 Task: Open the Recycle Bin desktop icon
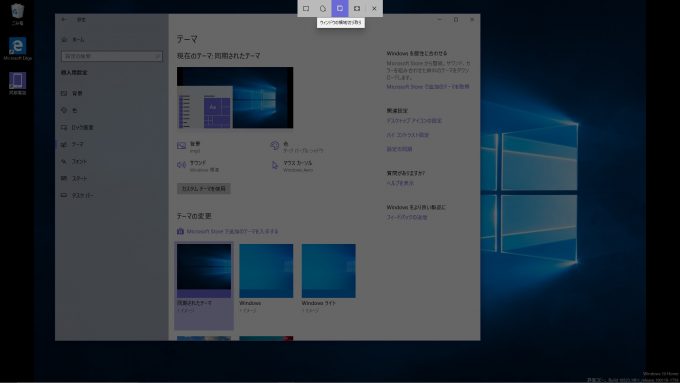tap(17, 14)
